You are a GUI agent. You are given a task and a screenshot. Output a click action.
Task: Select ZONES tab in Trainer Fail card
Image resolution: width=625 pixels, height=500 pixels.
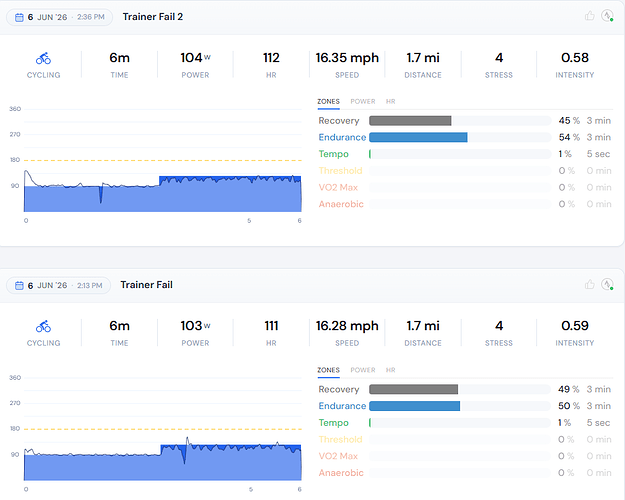(x=328, y=370)
